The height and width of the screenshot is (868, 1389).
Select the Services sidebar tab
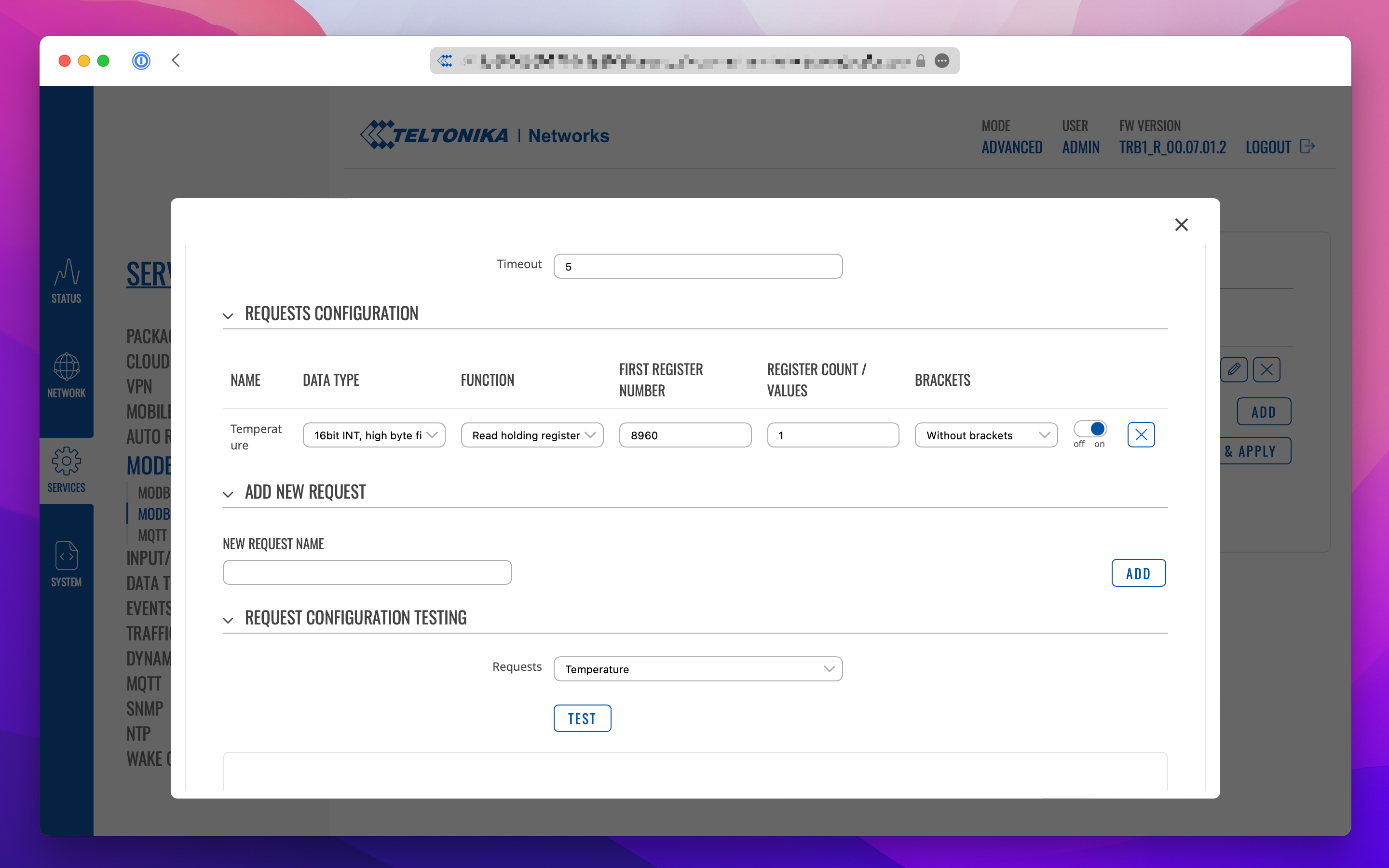click(x=66, y=470)
